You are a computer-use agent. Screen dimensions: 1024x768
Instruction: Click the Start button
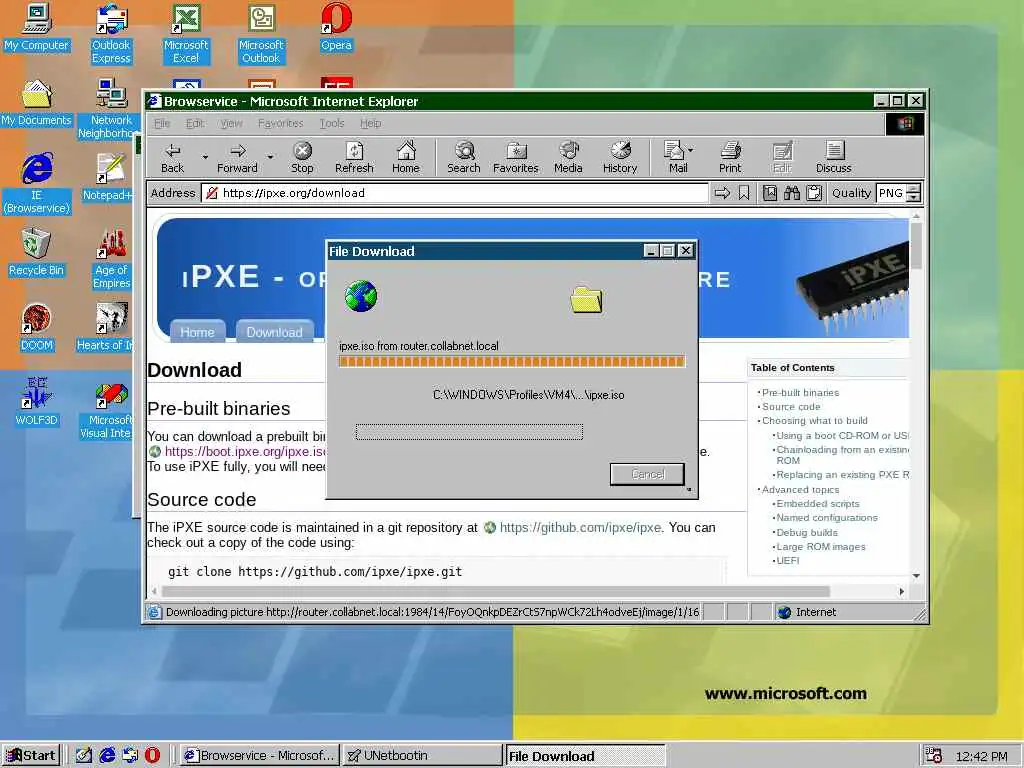pyautogui.click(x=31, y=756)
